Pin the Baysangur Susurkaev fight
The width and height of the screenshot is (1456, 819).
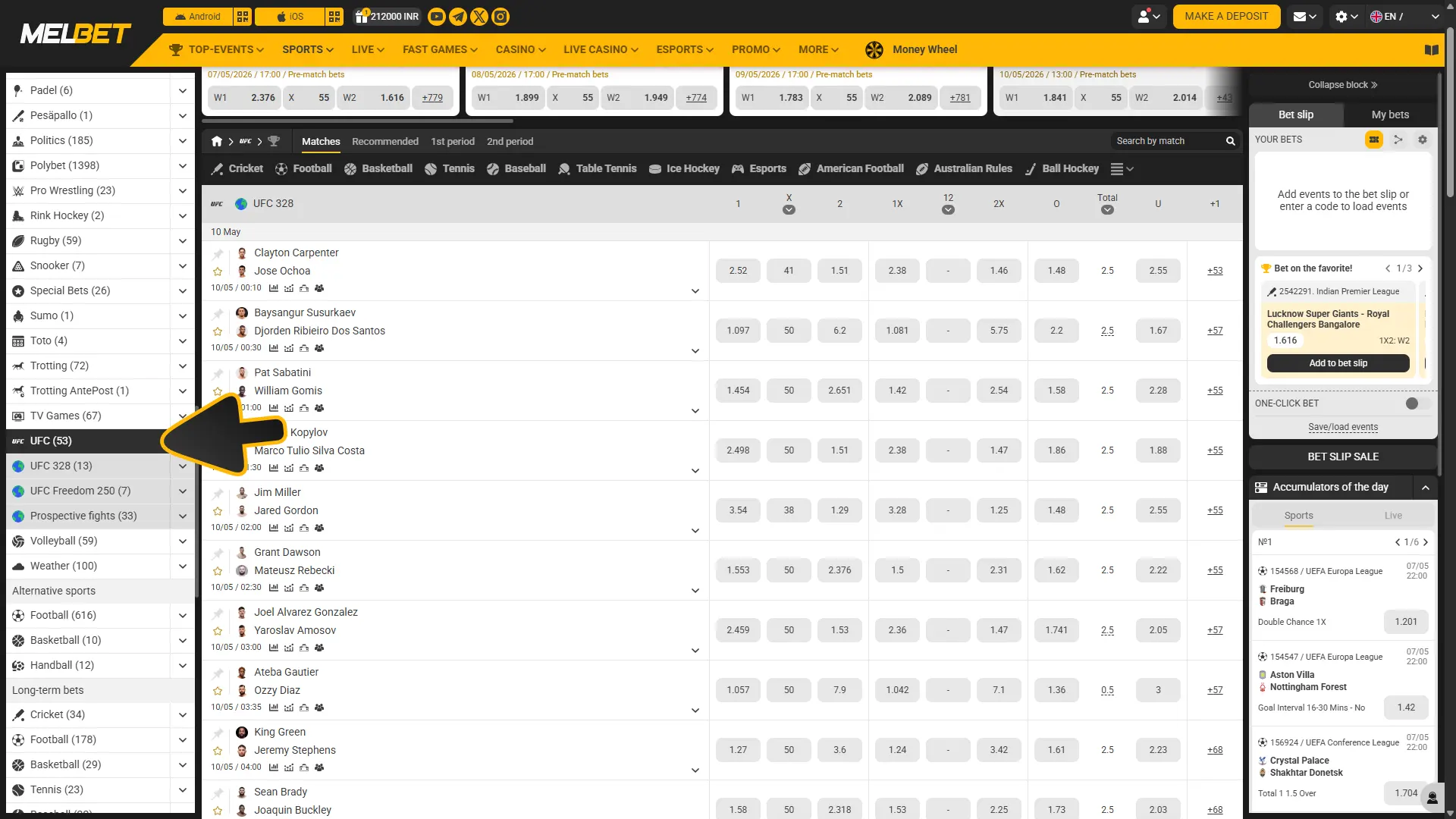218,313
